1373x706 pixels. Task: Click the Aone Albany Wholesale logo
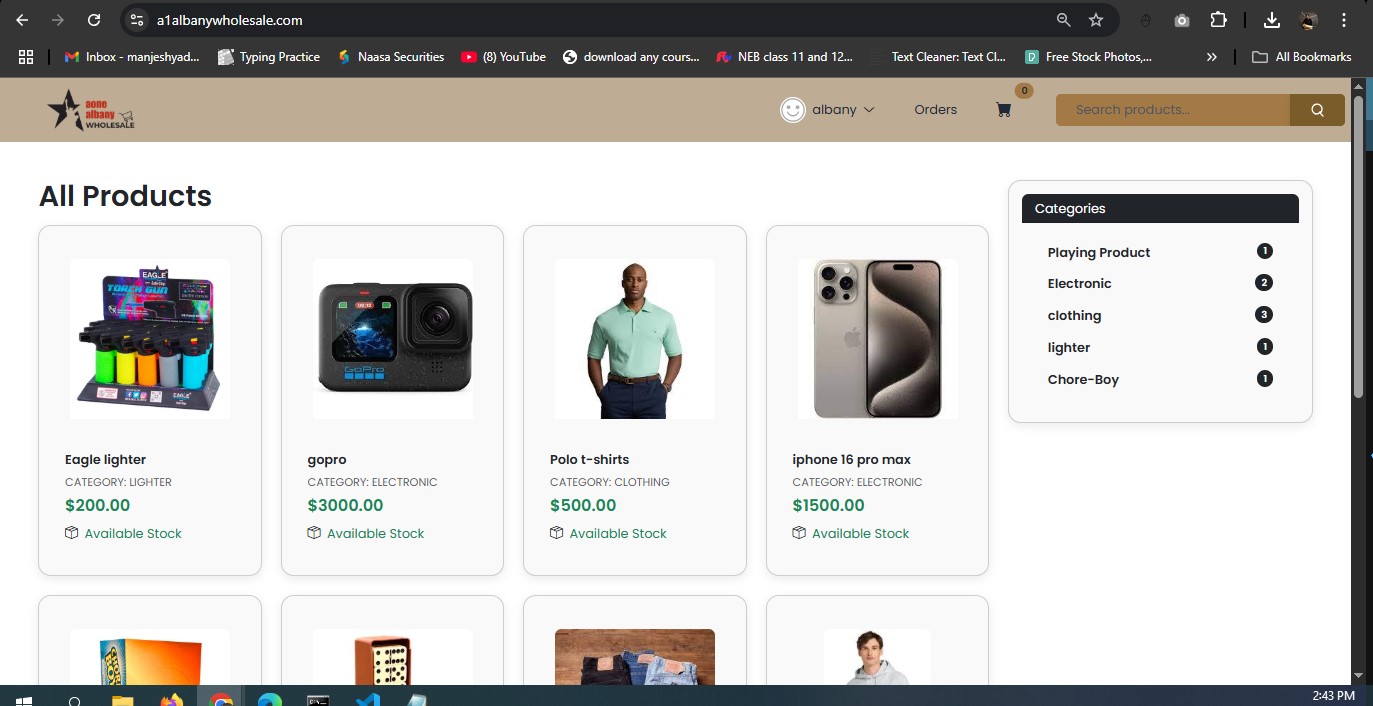tap(91, 110)
